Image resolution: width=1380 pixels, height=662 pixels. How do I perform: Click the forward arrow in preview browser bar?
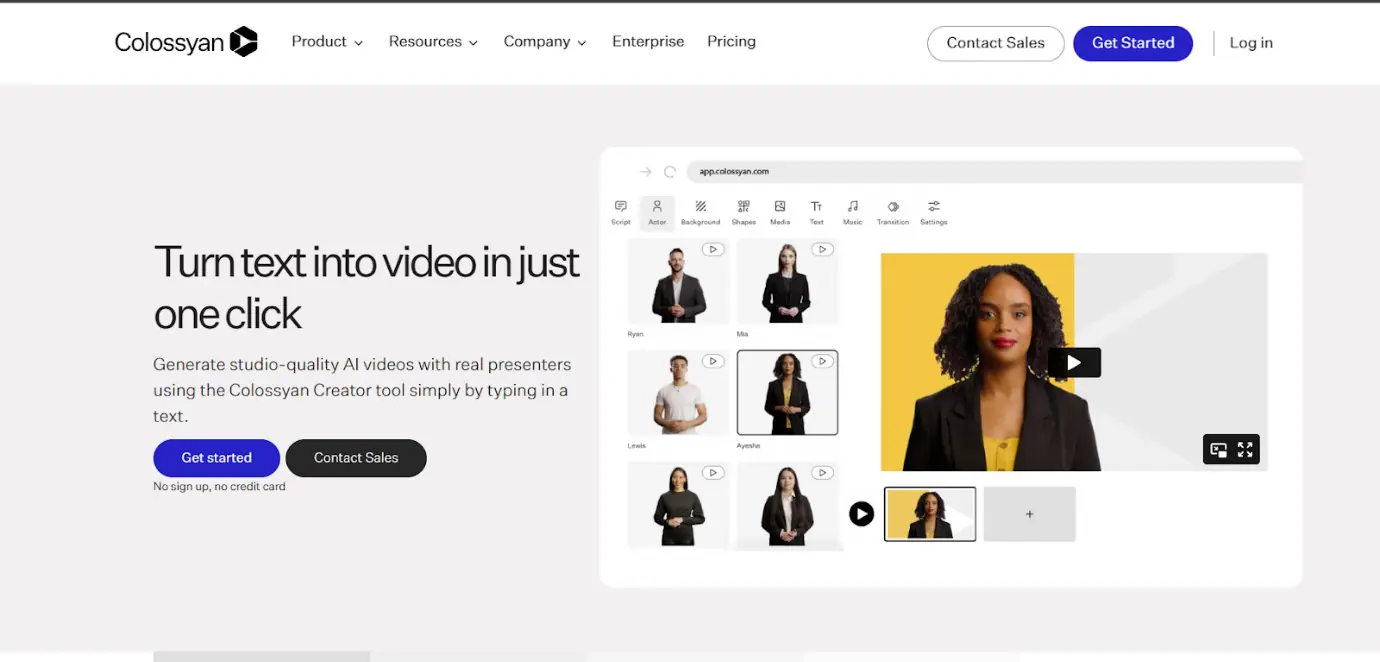646,172
